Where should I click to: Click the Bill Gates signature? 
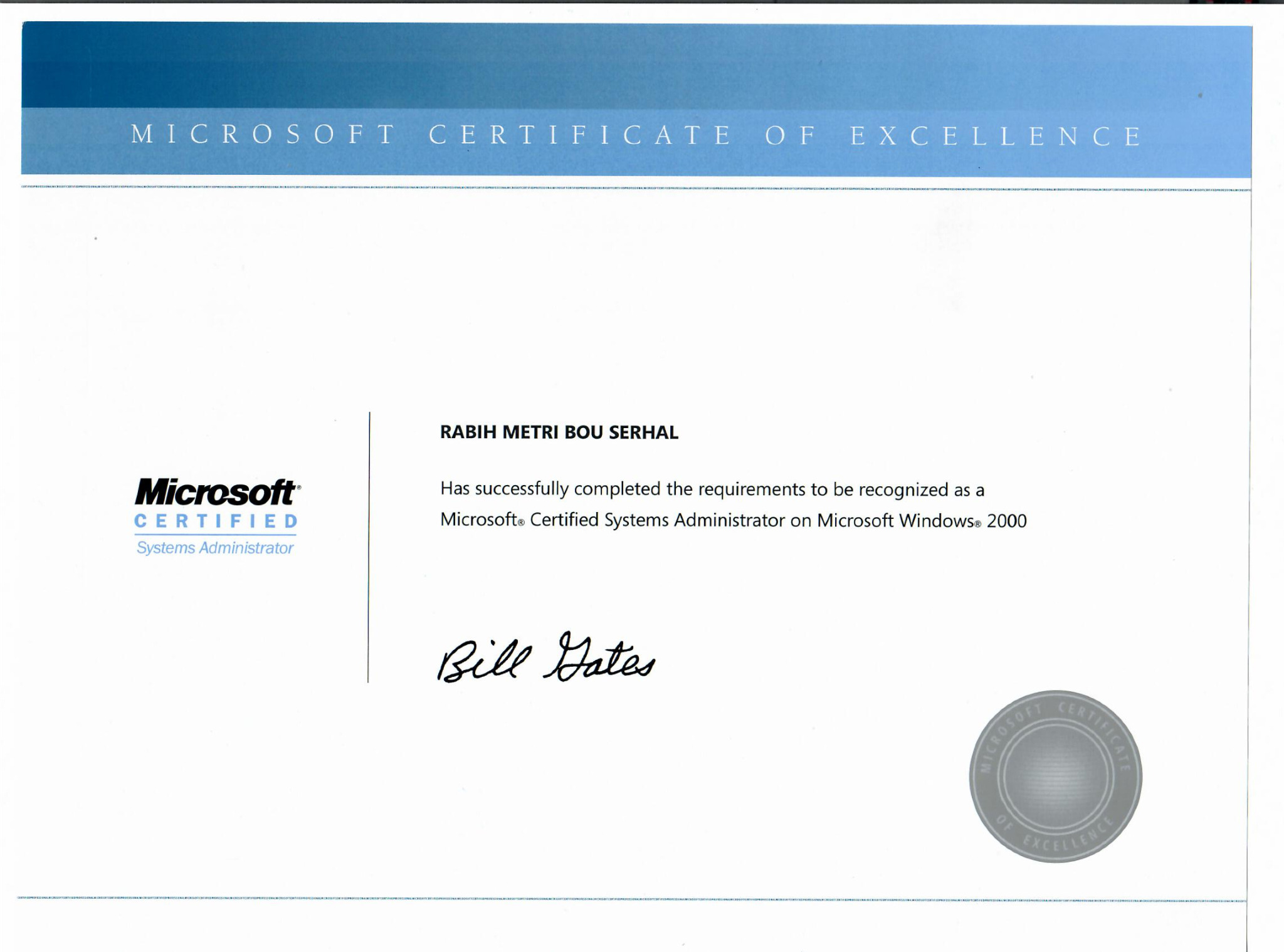(x=545, y=657)
